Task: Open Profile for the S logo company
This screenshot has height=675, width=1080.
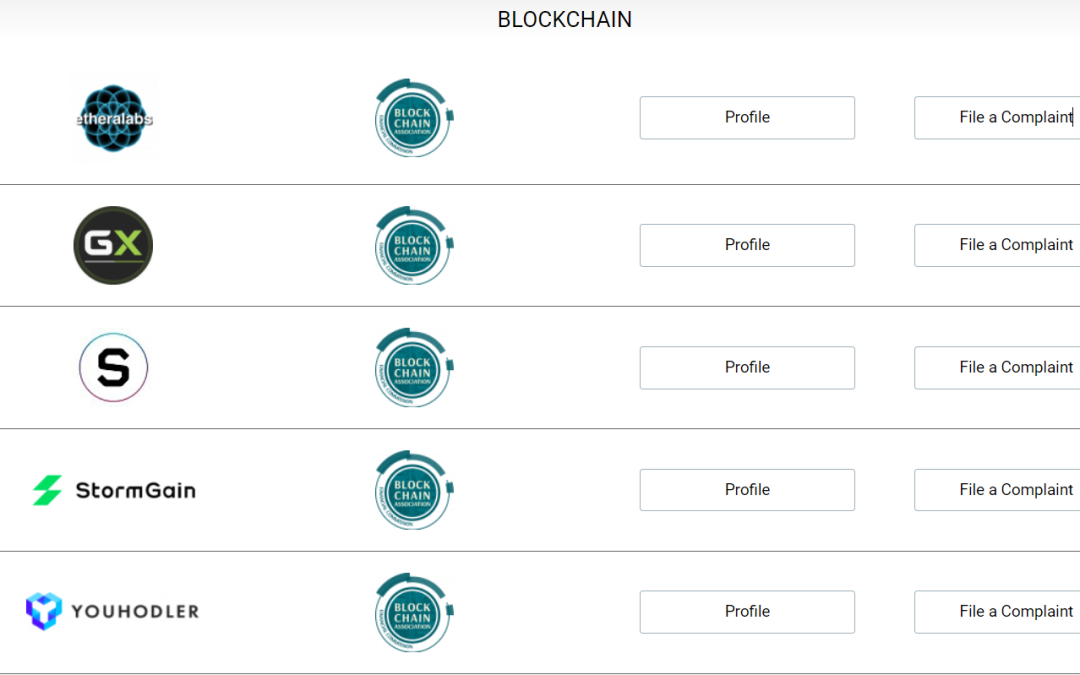Action: point(747,368)
